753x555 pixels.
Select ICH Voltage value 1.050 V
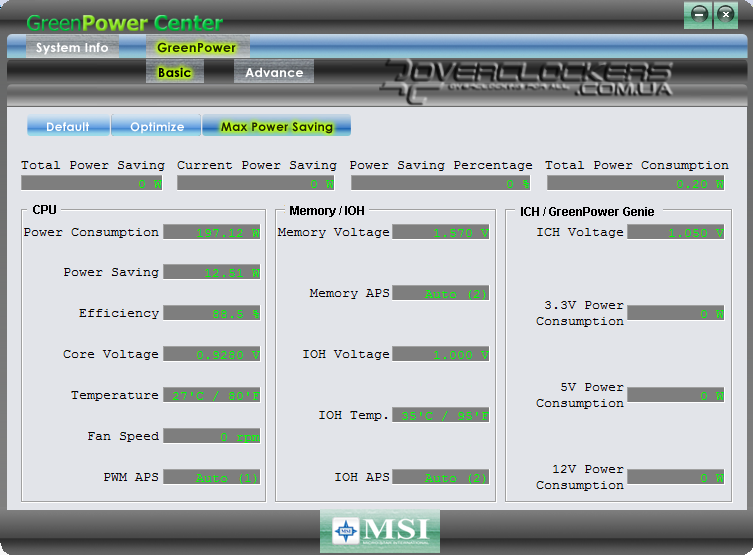point(676,232)
